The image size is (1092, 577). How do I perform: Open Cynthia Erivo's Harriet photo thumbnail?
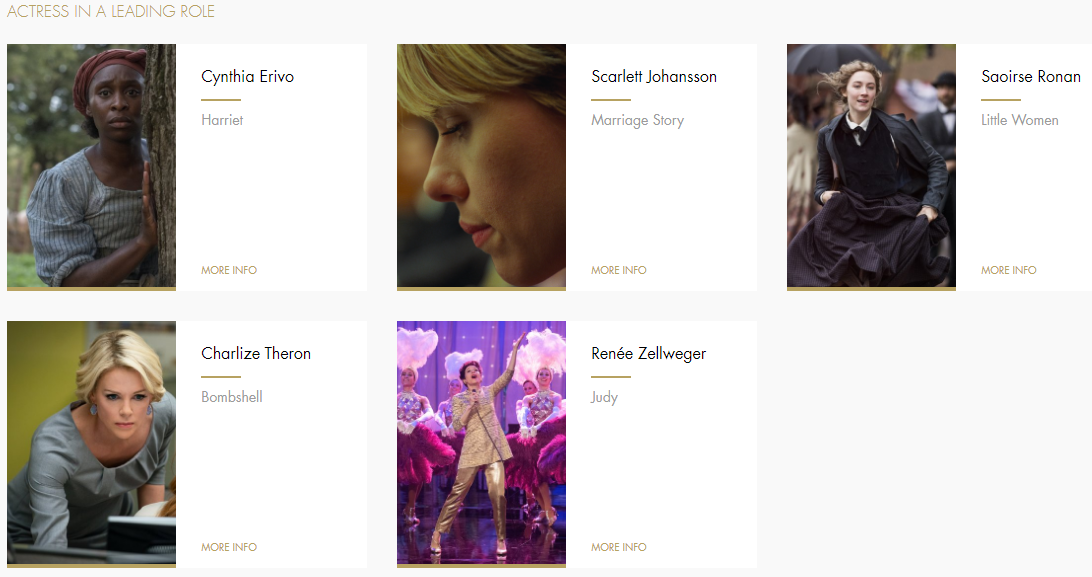click(91, 167)
